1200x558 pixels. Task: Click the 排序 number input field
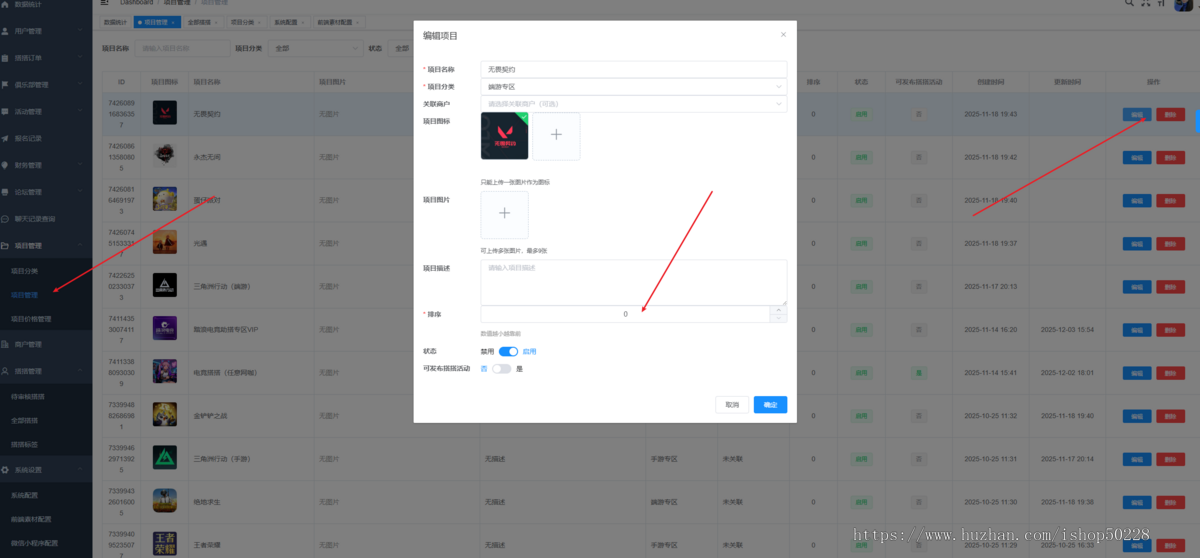(625, 314)
